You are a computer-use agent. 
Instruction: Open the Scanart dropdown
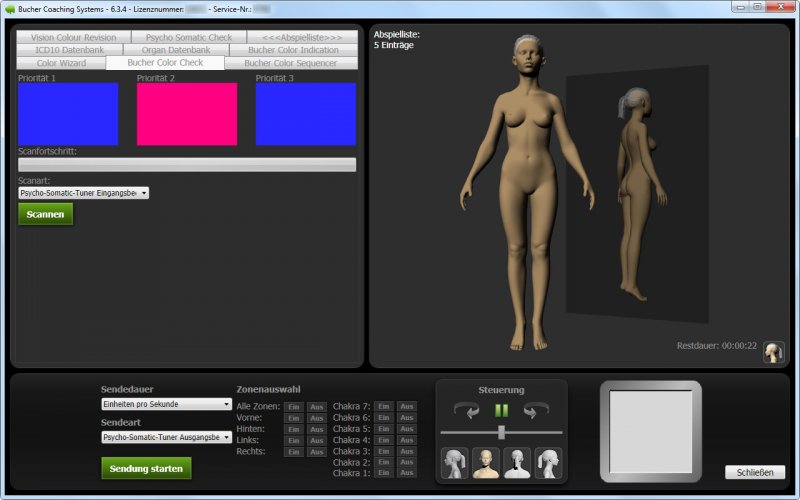[84, 193]
